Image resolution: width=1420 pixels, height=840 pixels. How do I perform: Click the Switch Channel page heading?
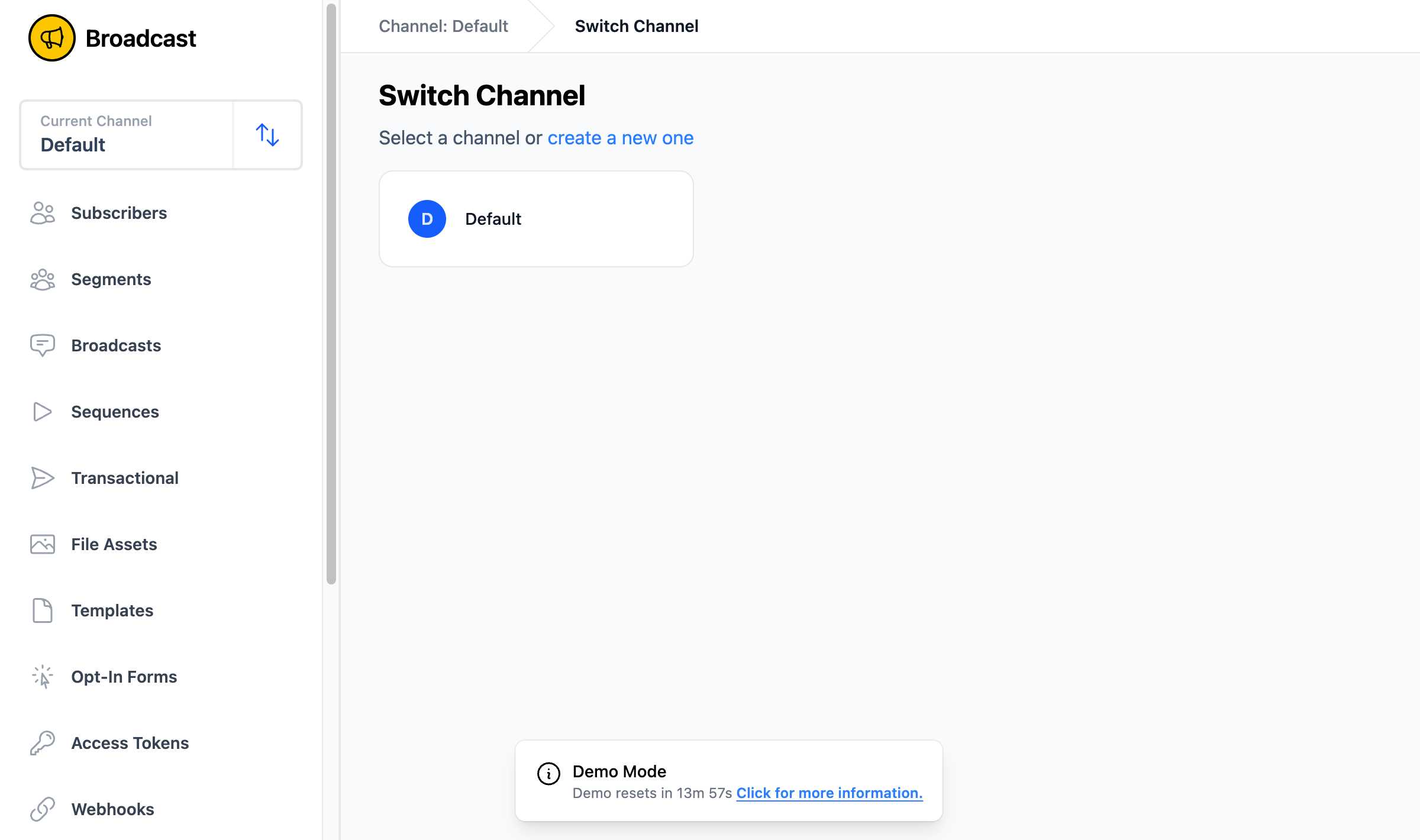pyautogui.click(x=482, y=95)
